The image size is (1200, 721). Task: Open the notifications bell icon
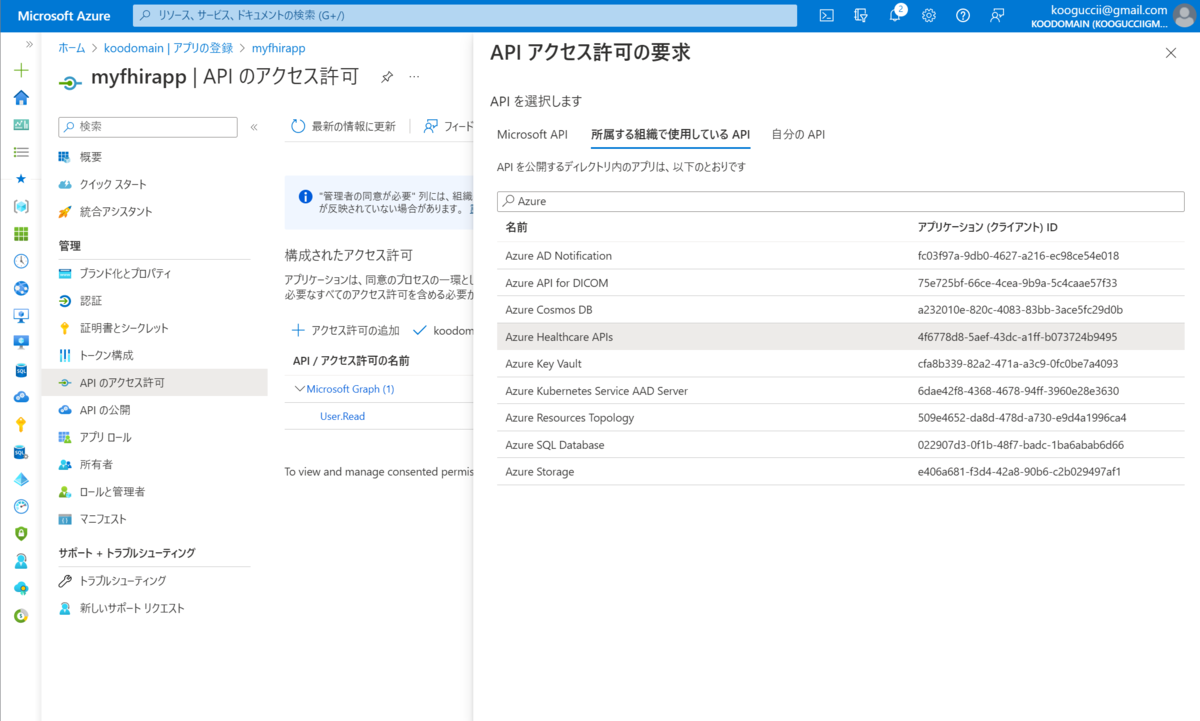895,15
